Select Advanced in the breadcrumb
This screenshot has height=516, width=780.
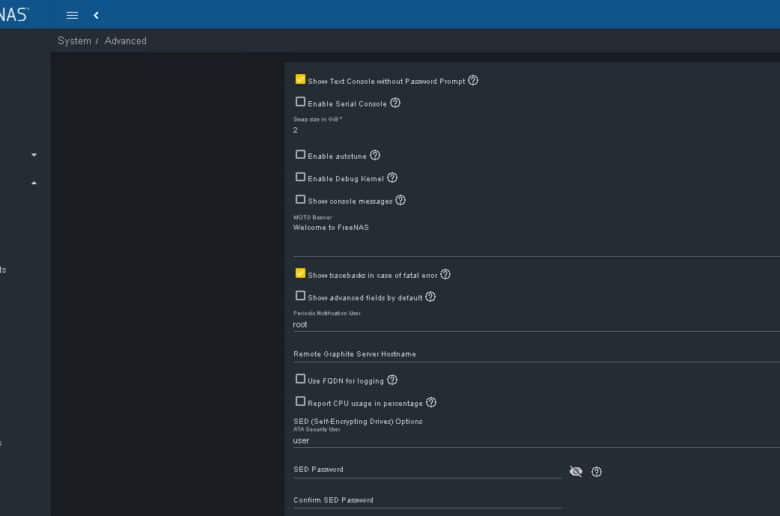(x=125, y=41)
